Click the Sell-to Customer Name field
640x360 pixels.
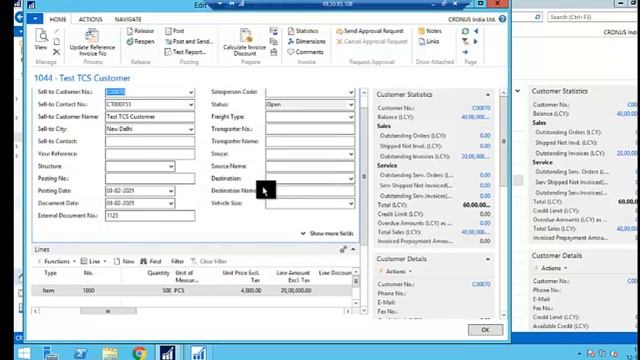pyautogui.click(x=150, y=117)
